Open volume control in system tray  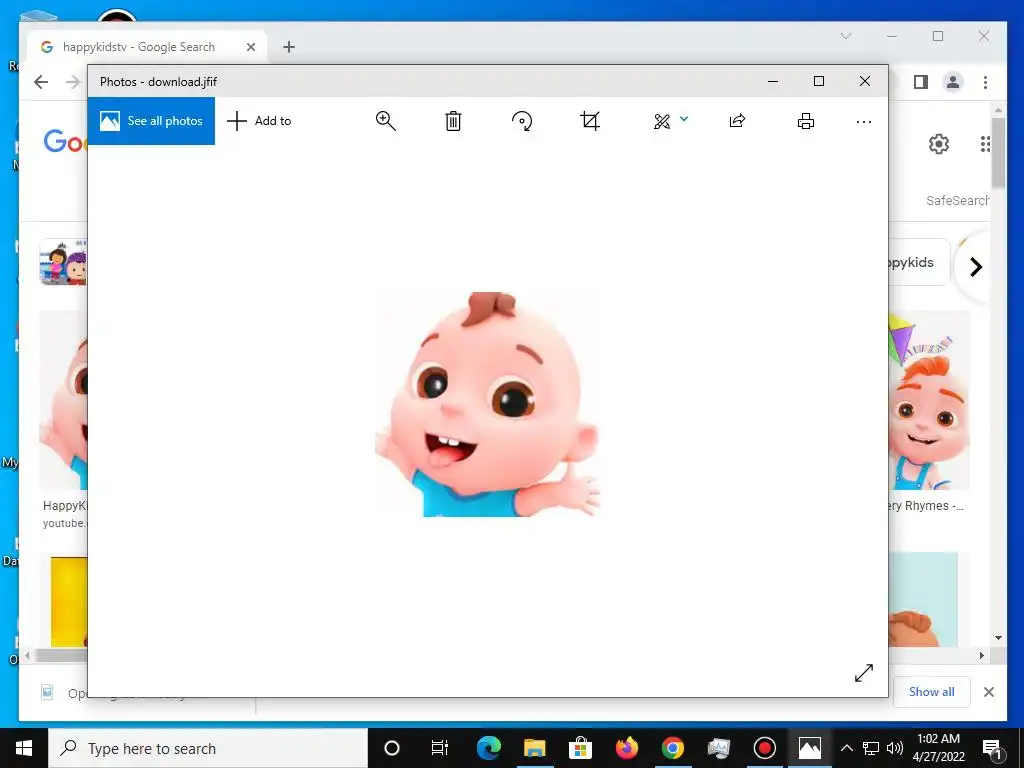coord(895,748)
